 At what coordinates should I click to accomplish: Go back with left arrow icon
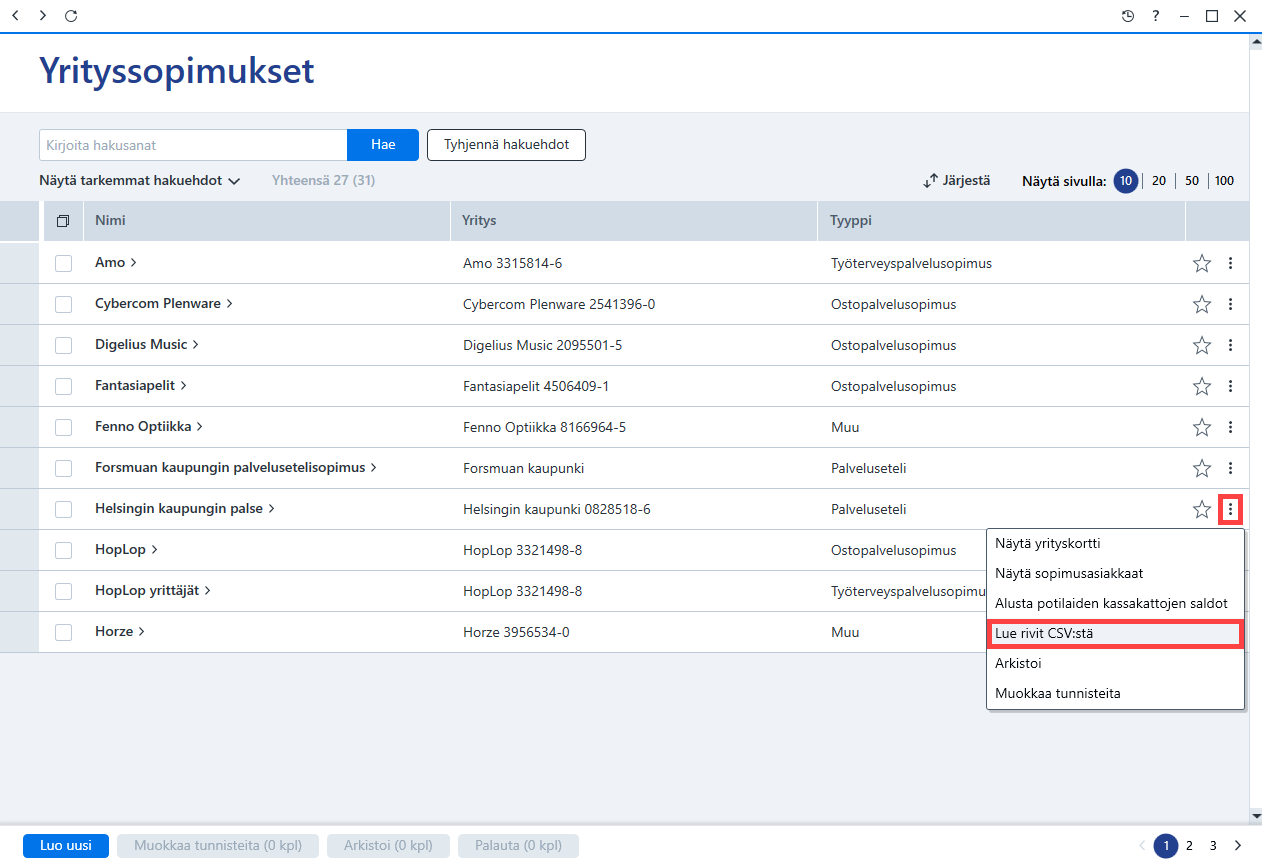point(15,16)
